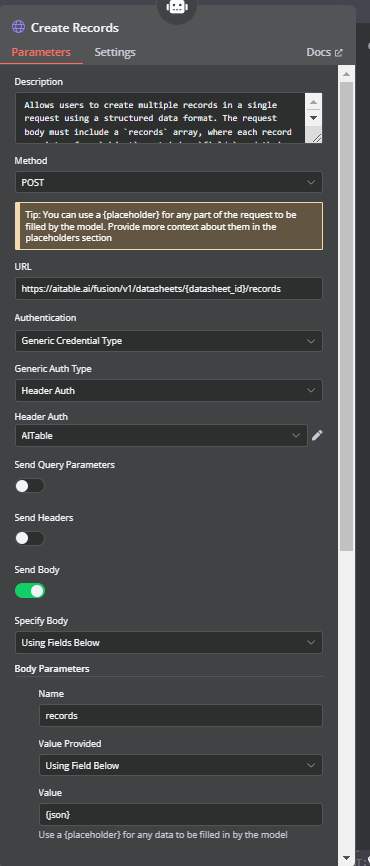The width and height of the screenshot is (370, 866).
Task: Click the Docs external link icon
Action: [339, 53]
